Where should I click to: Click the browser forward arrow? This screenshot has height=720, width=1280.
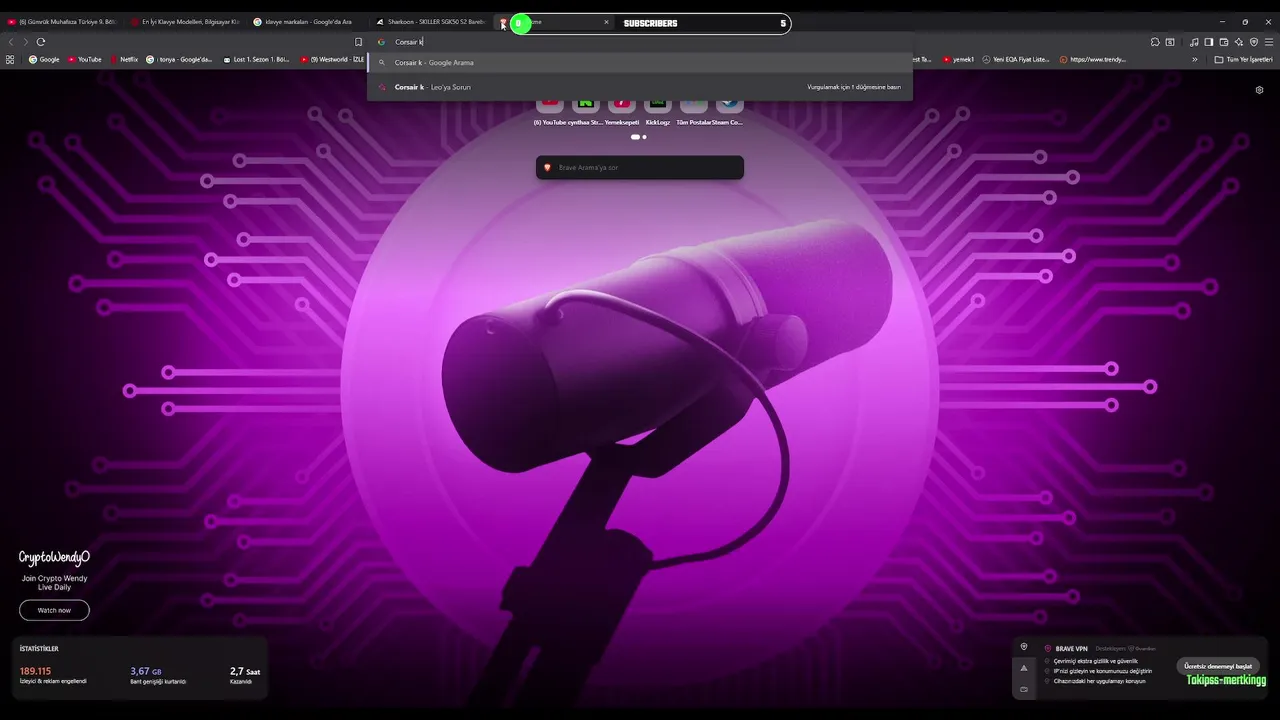coord(26,42)
